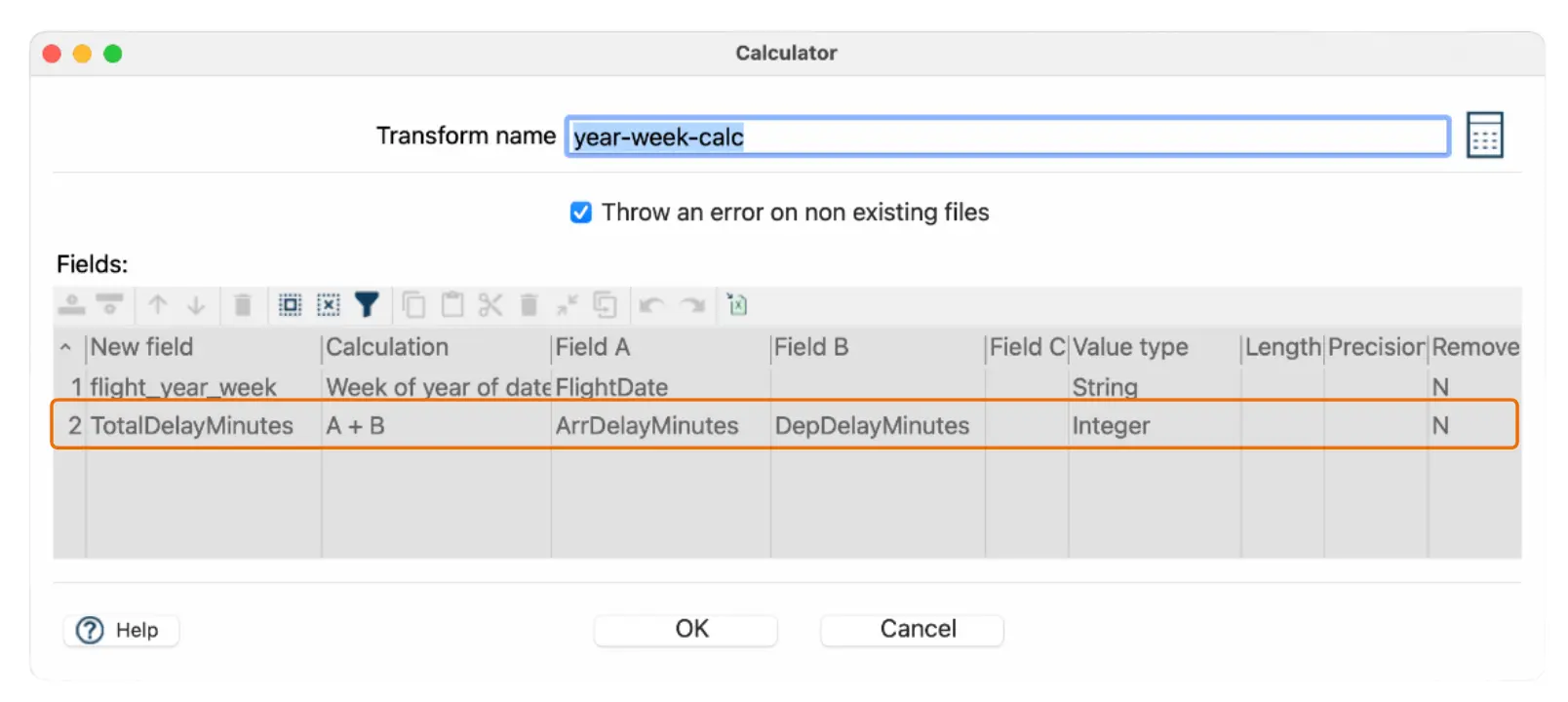Viewport: 1568px width, 702px height.
Task: Click the move row up arrow
Action: [x=158, y=305]
